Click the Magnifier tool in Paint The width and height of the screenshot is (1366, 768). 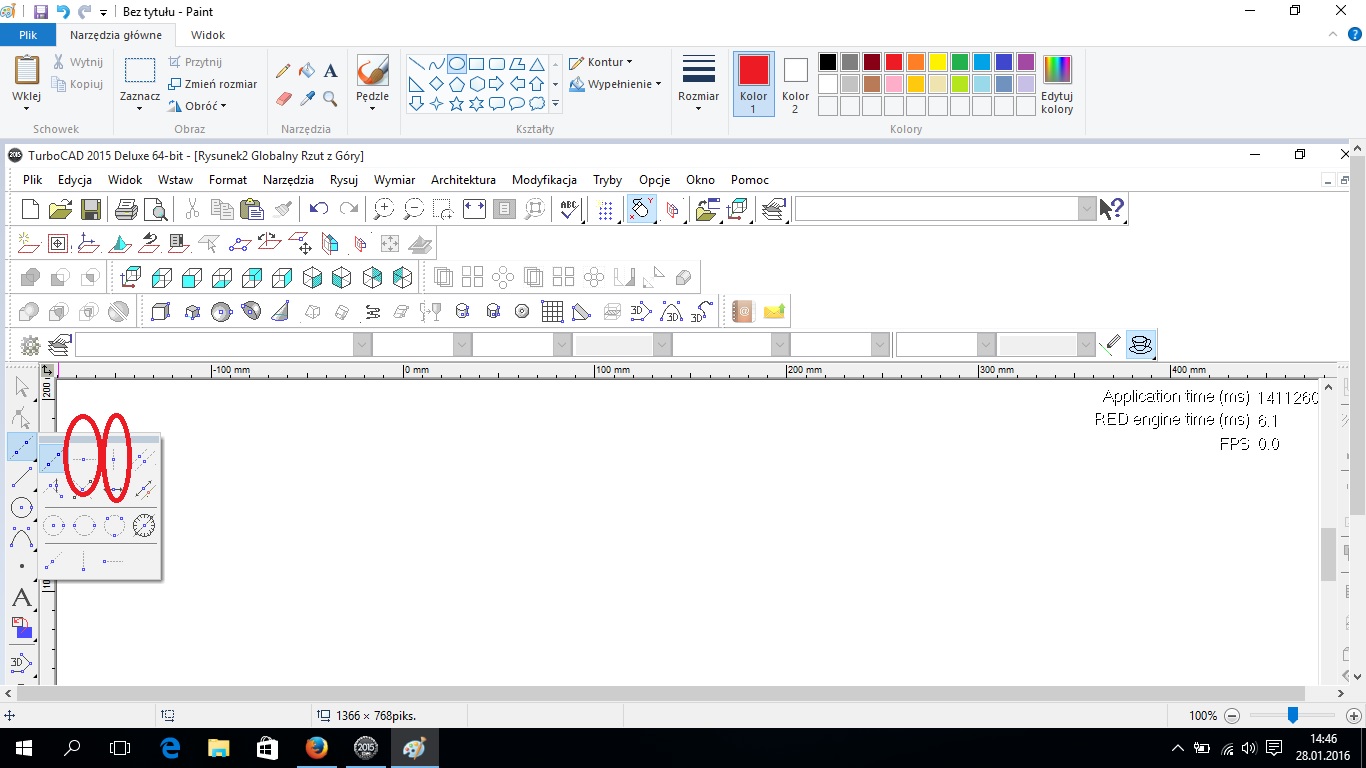click(330, 99)
